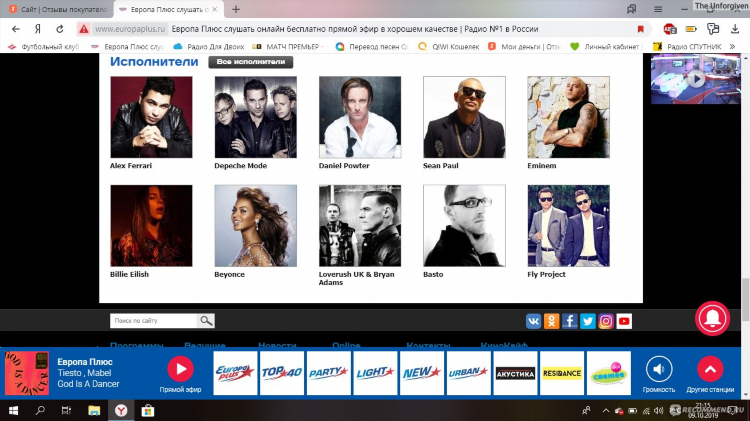The image size is (750, 421).
Task: Expand more bookmarks chevron
Action: [x=732, y=46]
